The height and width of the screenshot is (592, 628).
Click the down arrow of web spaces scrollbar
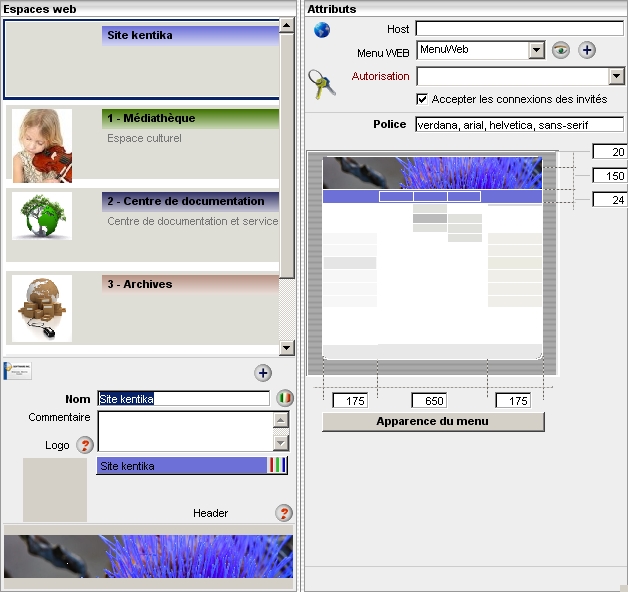click(x=286, y=347)
